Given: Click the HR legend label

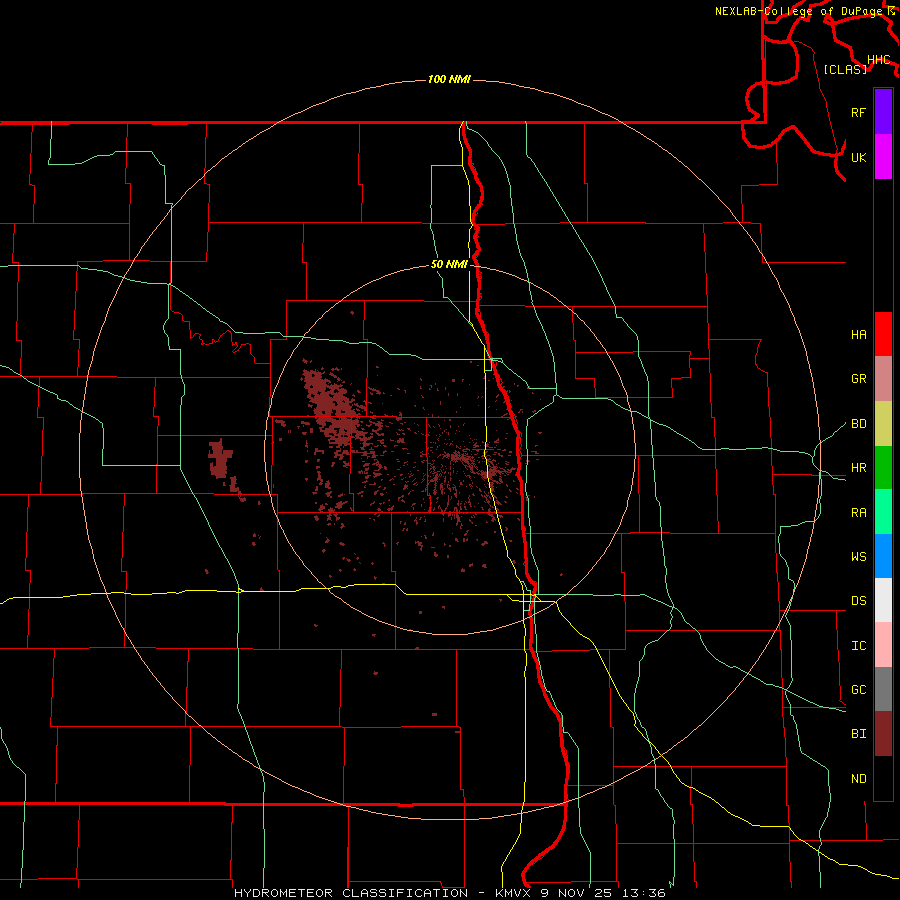Looking at the screenshot, I should [858, 468].
